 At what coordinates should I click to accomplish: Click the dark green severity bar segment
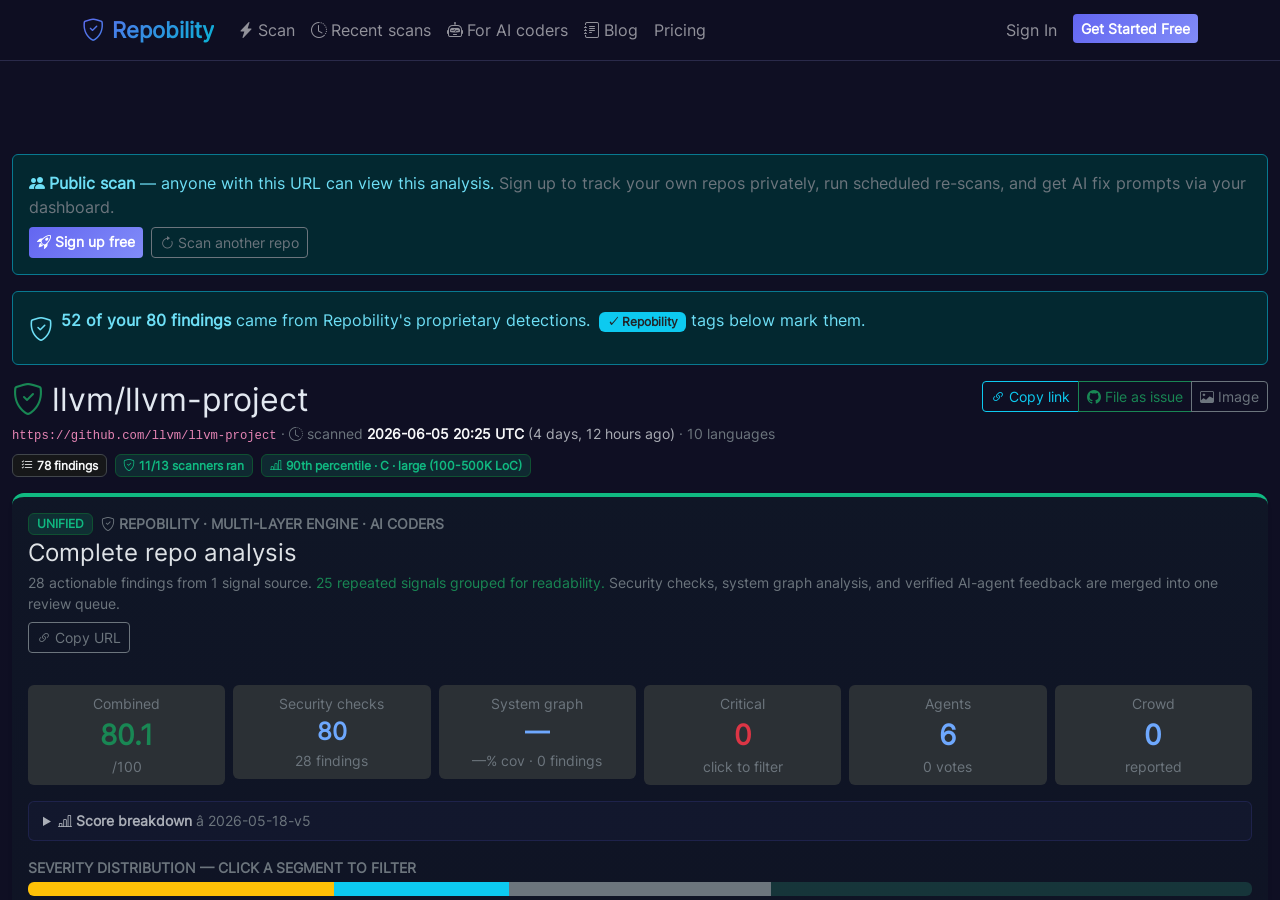1011,889
